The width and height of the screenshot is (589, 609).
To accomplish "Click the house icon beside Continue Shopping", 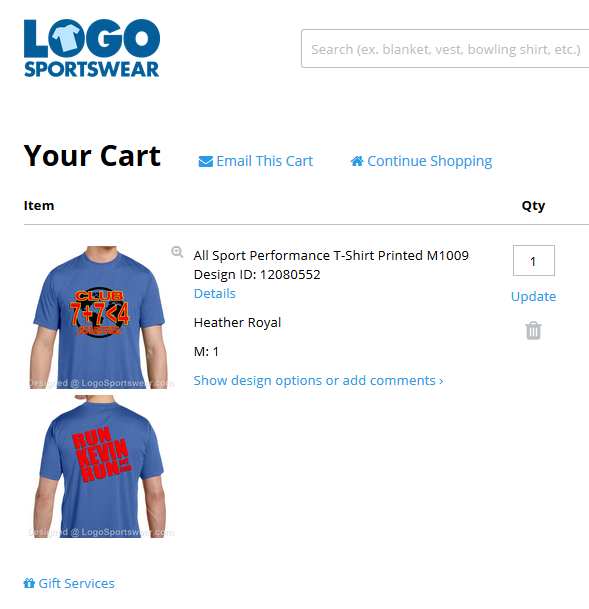I will point(357,161).
